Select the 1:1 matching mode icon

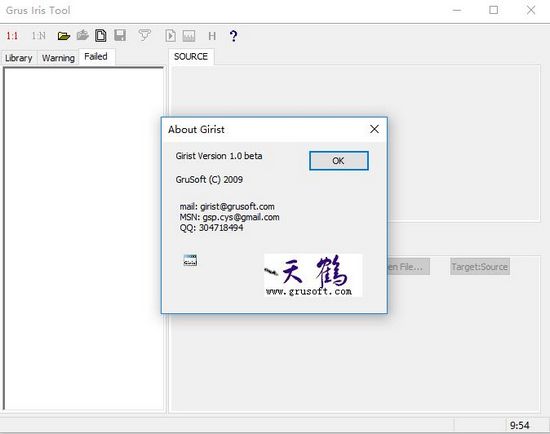point(12,36)
